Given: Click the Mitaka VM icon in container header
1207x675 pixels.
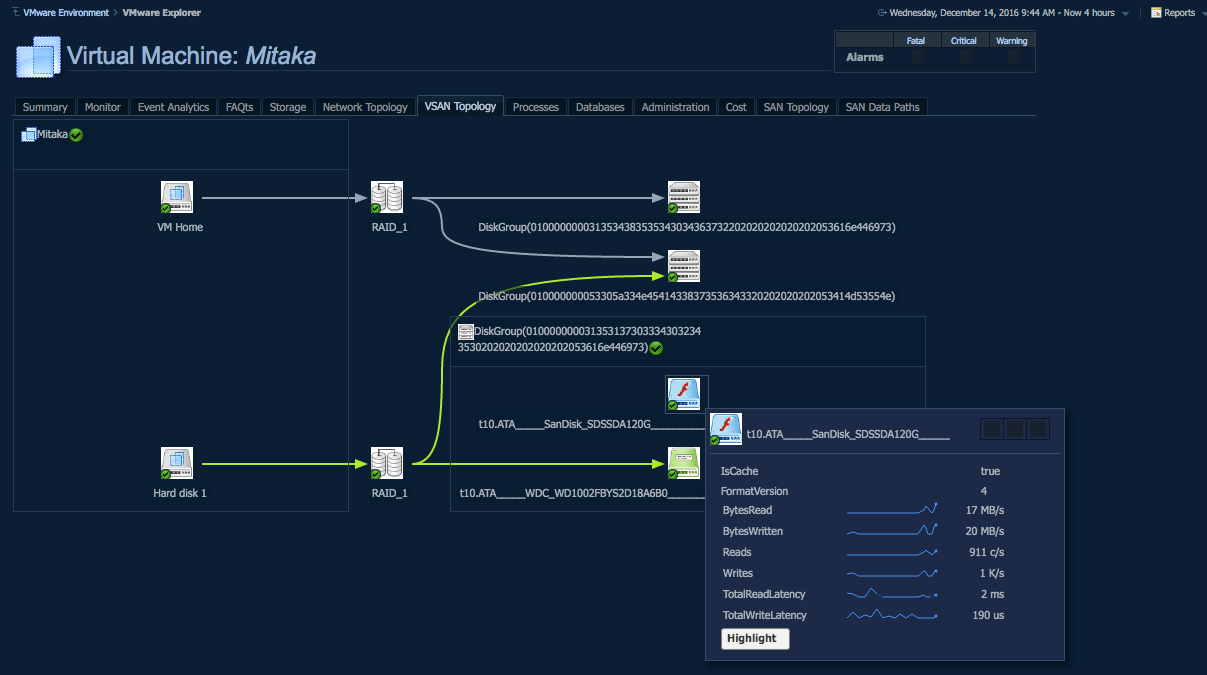Looking at the screenshot, I should click(29, 134).
